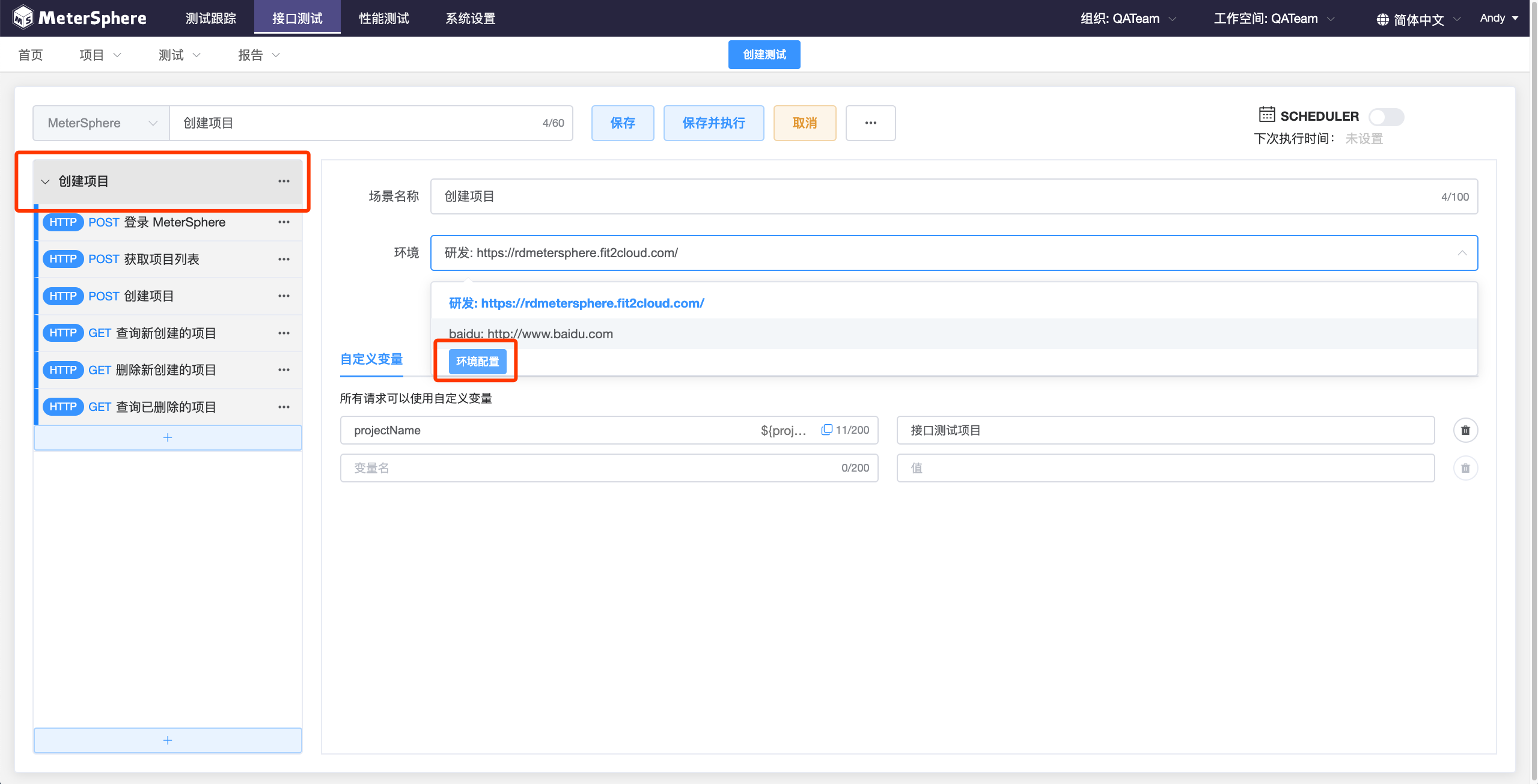The width and height of the screenshot is (1538, 784).
Task: Click the MeterSphere logo icon
Action: tap(23, 18)
